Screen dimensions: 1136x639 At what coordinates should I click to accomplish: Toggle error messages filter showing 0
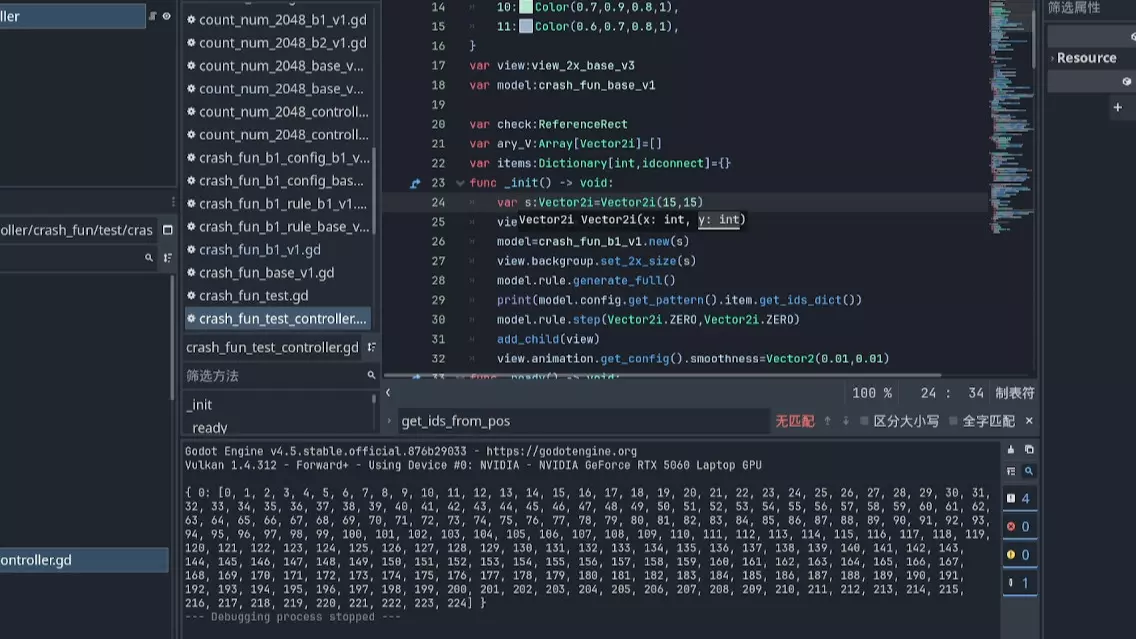(1019, 526)
